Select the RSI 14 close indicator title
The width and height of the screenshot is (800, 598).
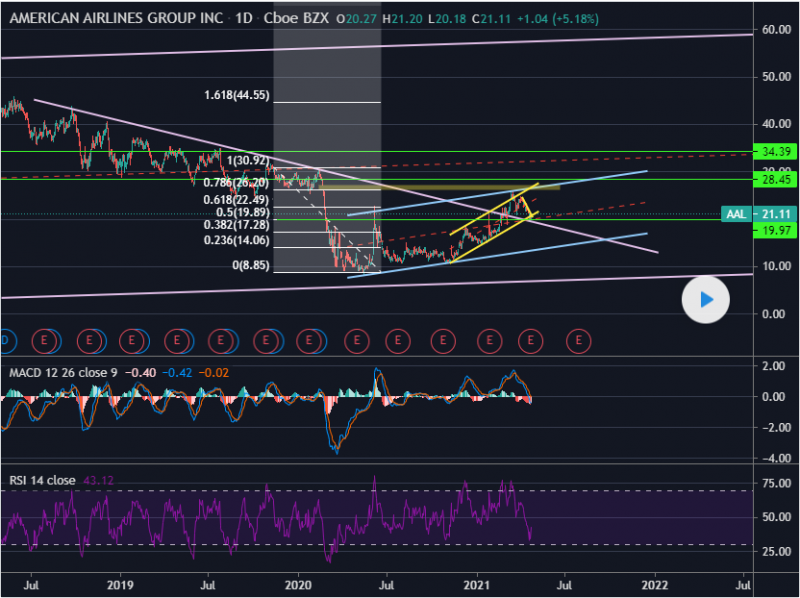click(42, 481)
